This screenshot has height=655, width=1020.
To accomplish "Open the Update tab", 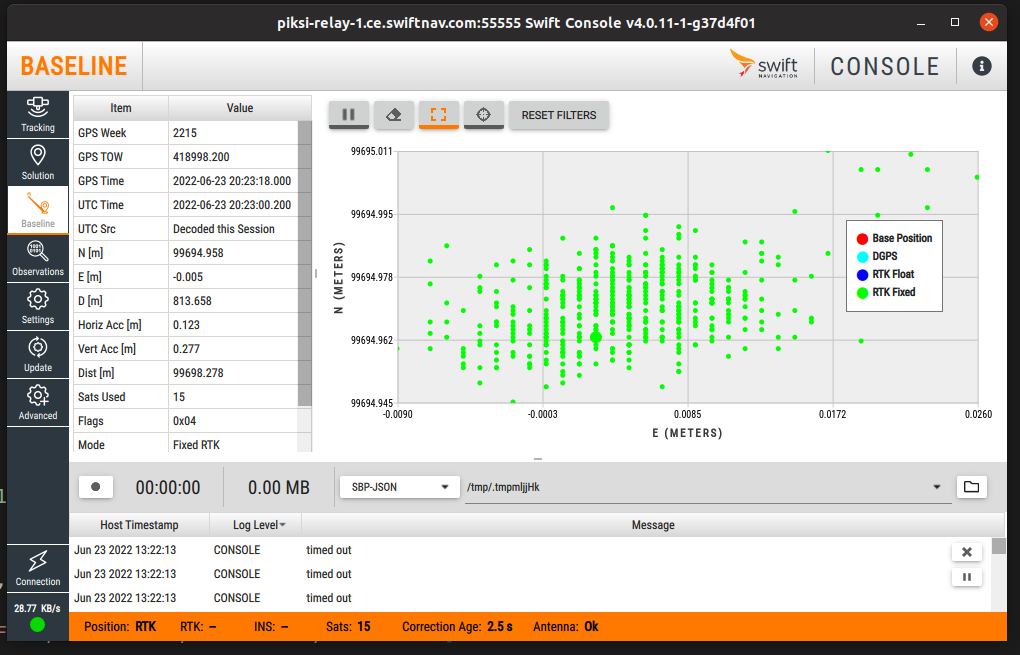I will (x=38, y=355).
